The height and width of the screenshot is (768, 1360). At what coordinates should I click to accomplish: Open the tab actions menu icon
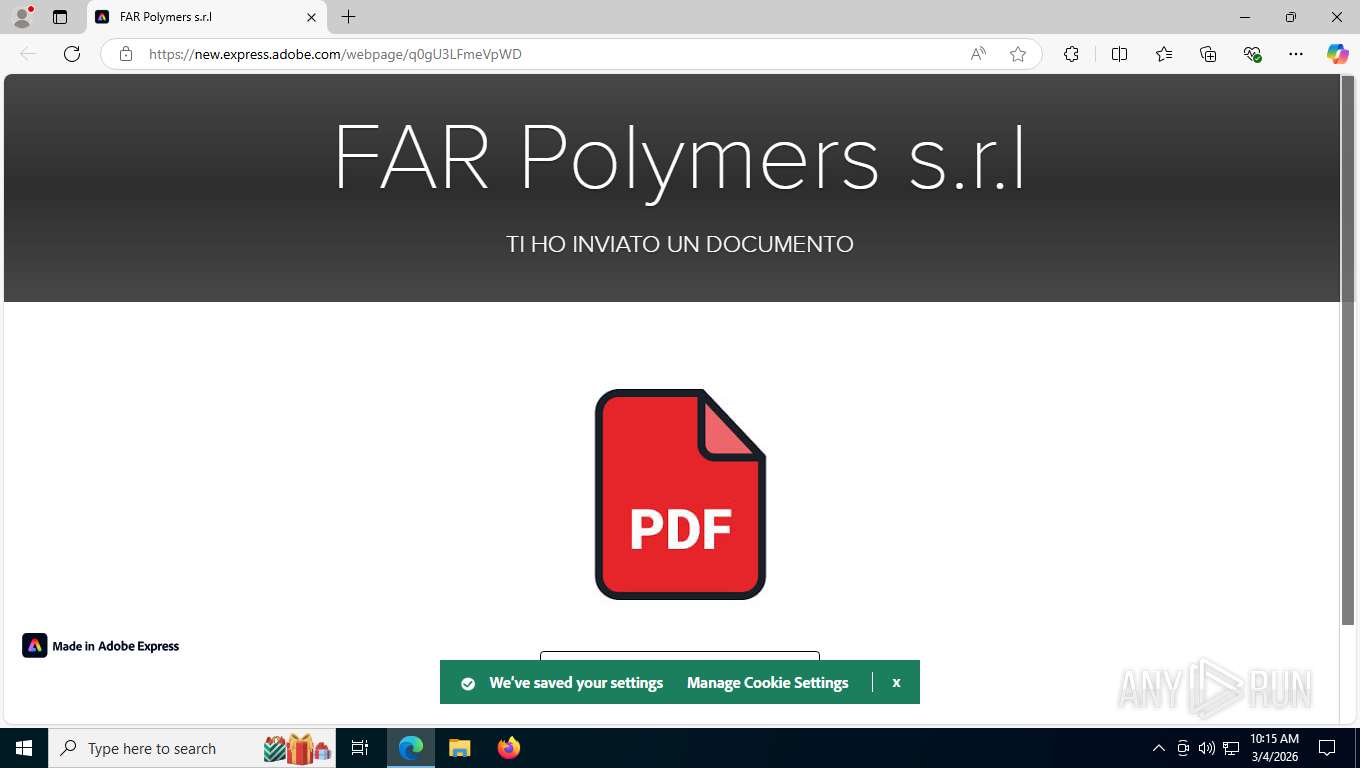pyautogui.click(x=60, y=17)
